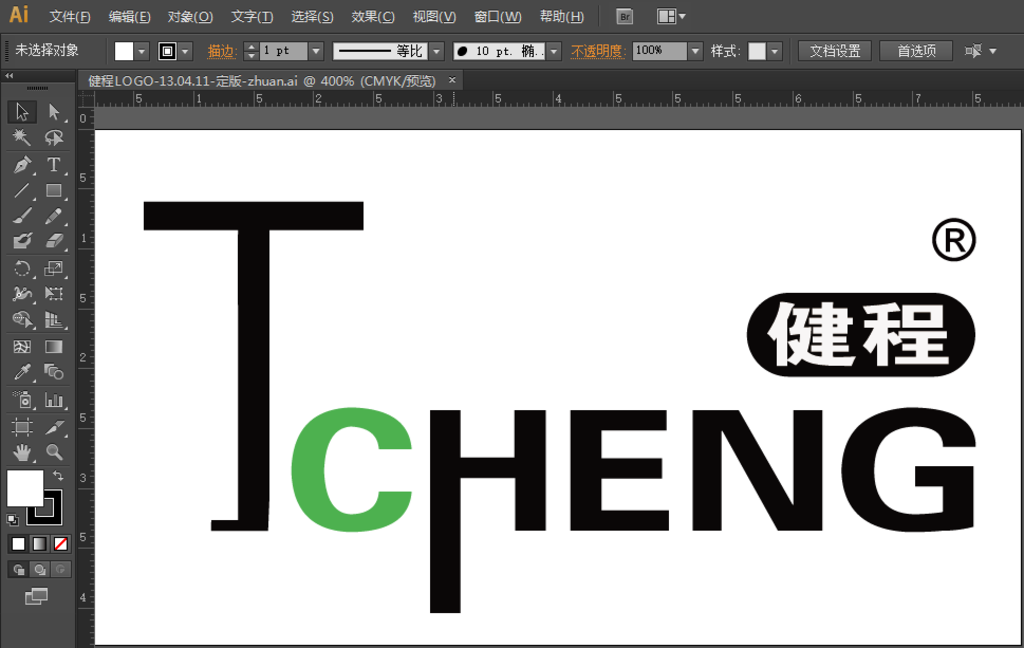Open the brush definition dropdown
This screenshot has width=1024, height=648.
click(x=554, y=51)
